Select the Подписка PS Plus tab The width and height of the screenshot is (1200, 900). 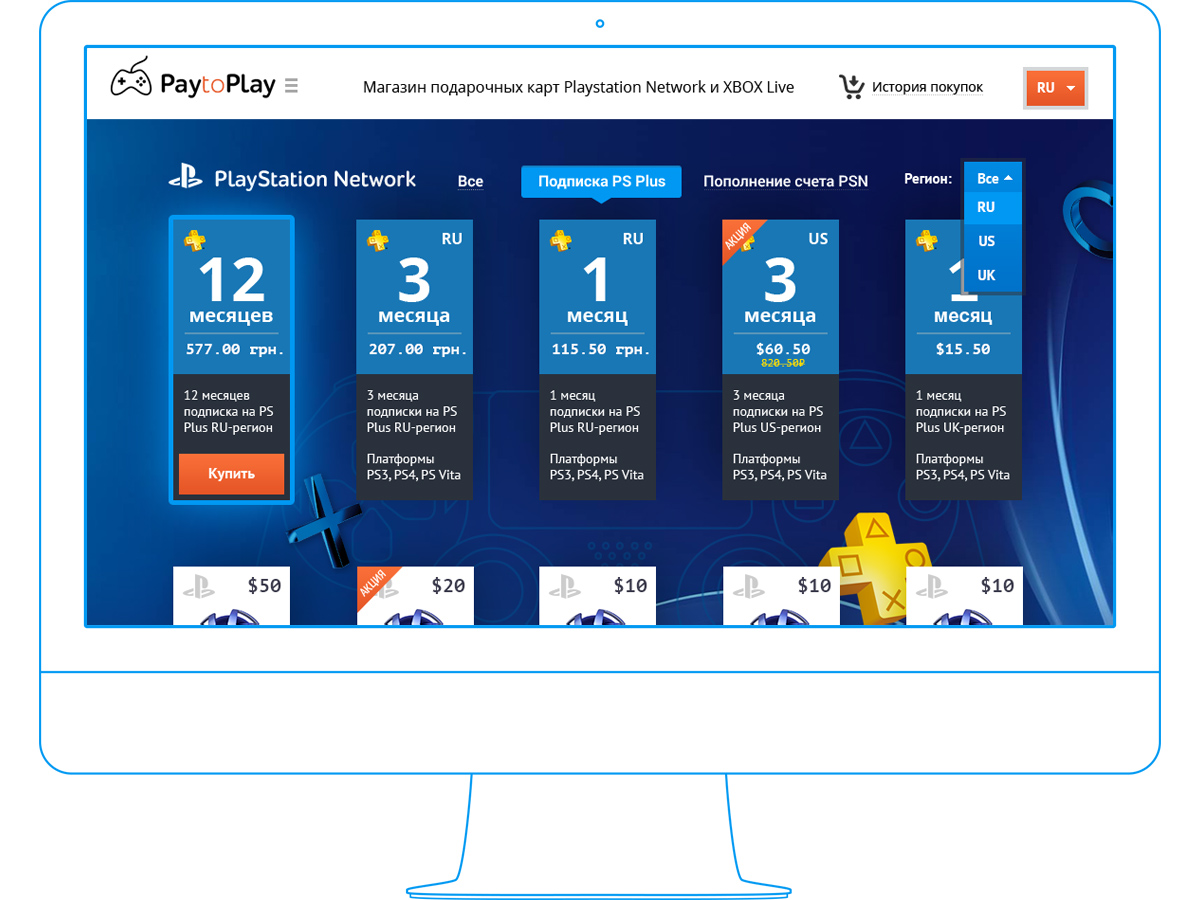click(x=601, y=181)
